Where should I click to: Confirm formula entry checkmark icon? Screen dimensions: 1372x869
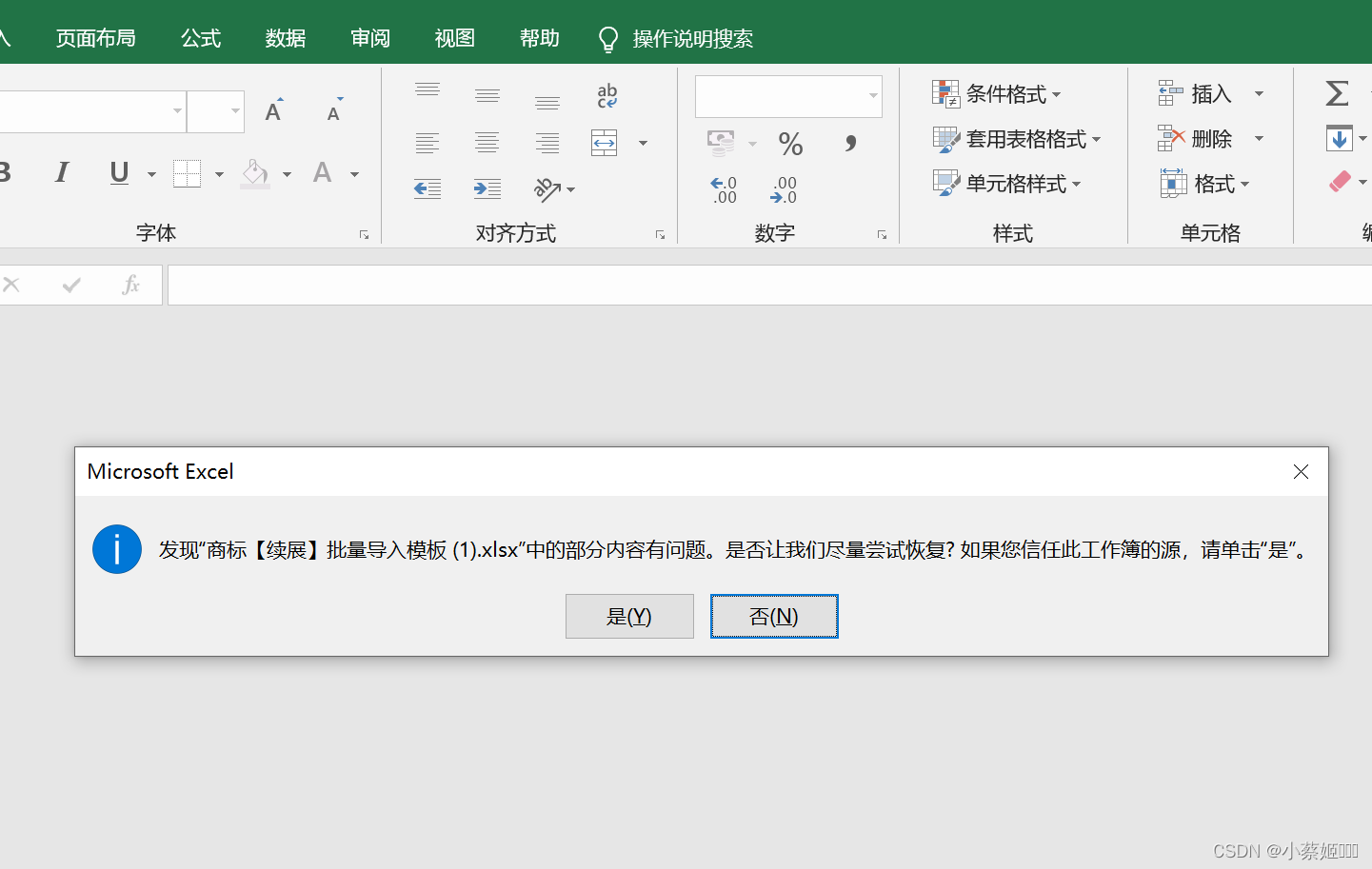coord(71,284)
